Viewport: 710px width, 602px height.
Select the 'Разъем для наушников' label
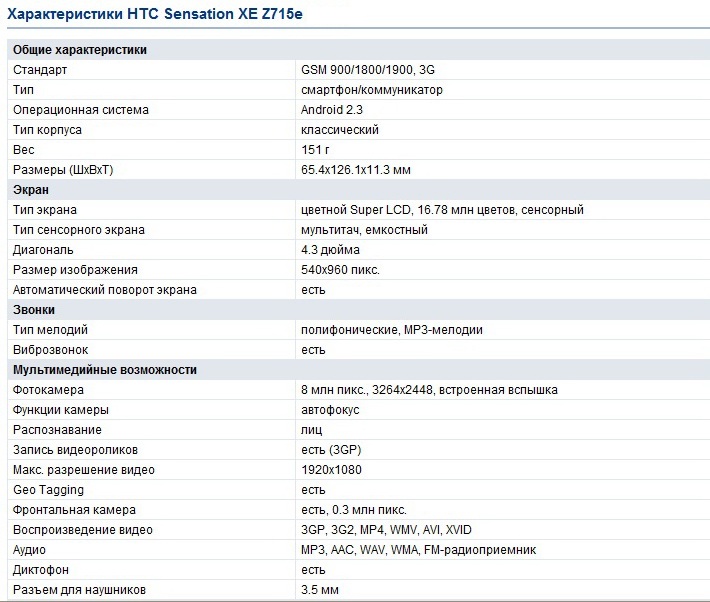pos(79,590)
